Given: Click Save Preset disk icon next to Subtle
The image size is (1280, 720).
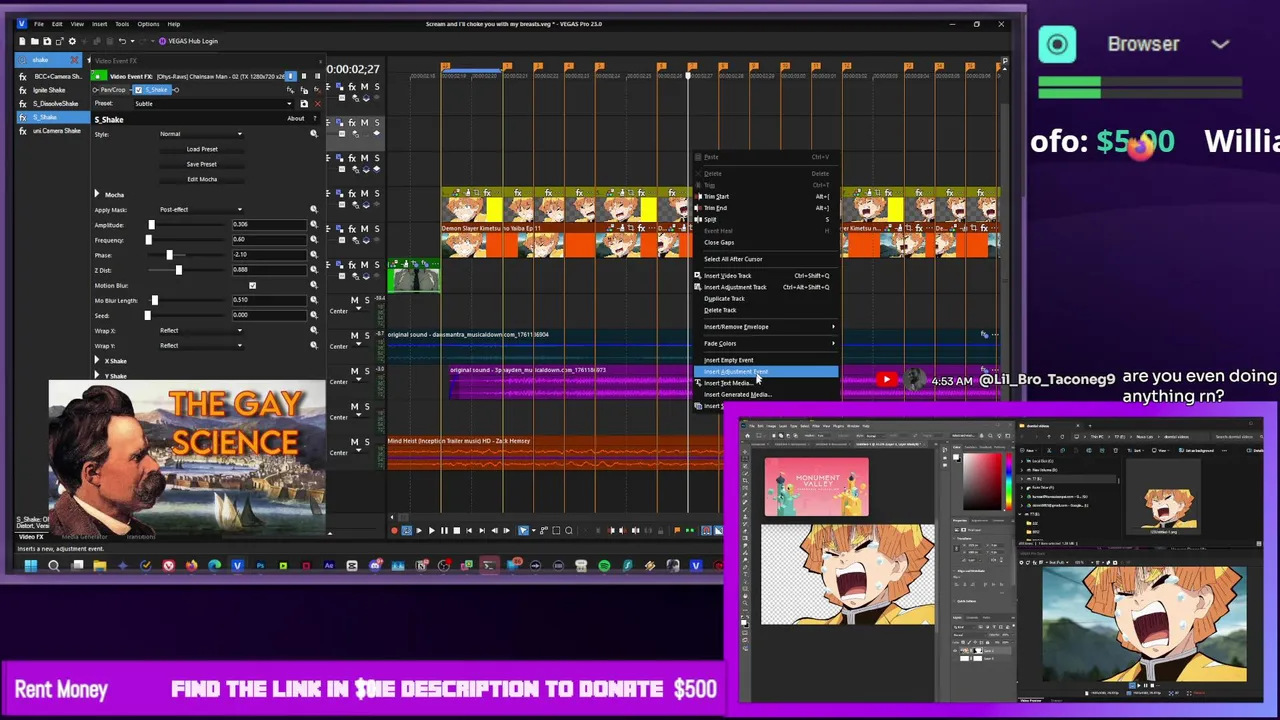Looking at the screenshot, I should tap(305, 104).
